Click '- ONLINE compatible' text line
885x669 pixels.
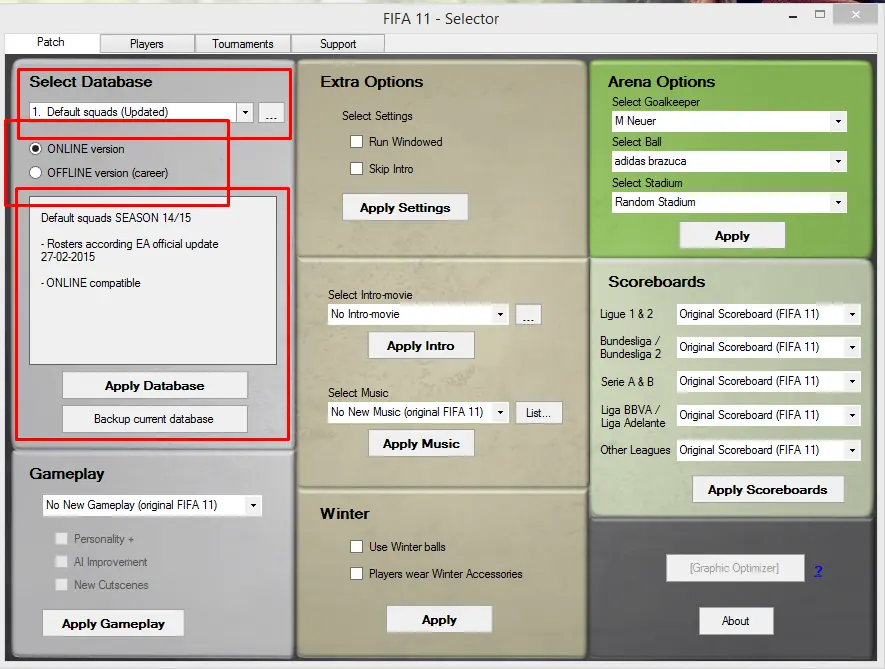pos(90,283)
